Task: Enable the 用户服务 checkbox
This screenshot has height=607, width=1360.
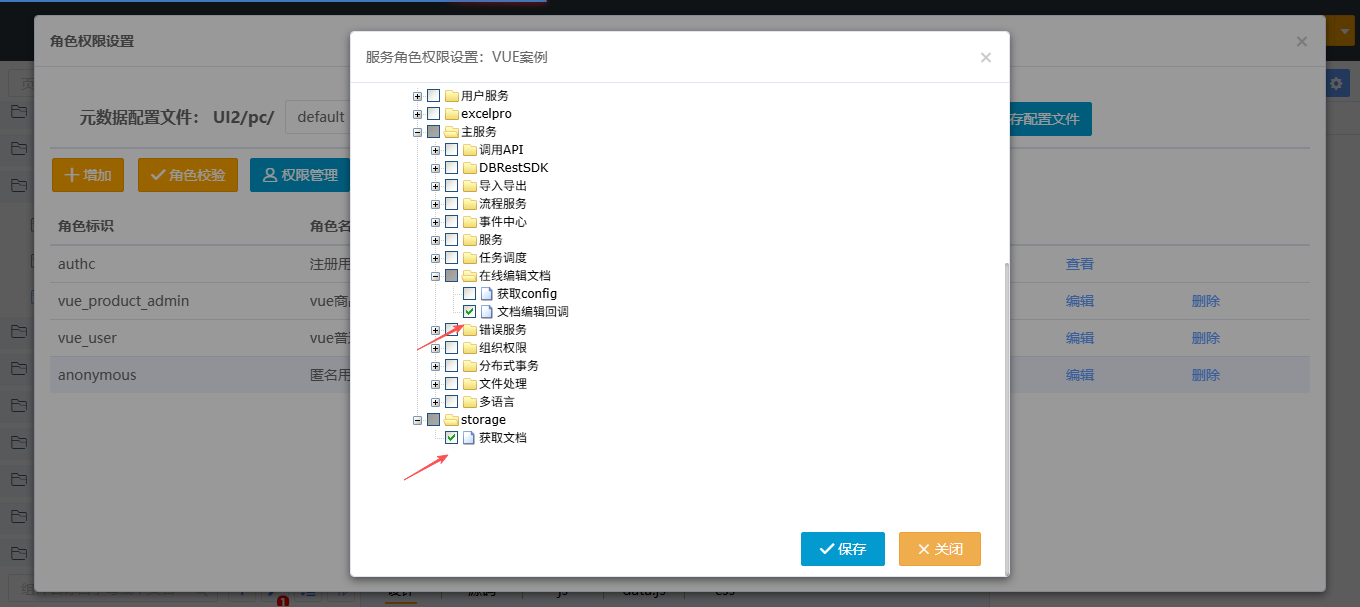Action: (x=433, y=96)
